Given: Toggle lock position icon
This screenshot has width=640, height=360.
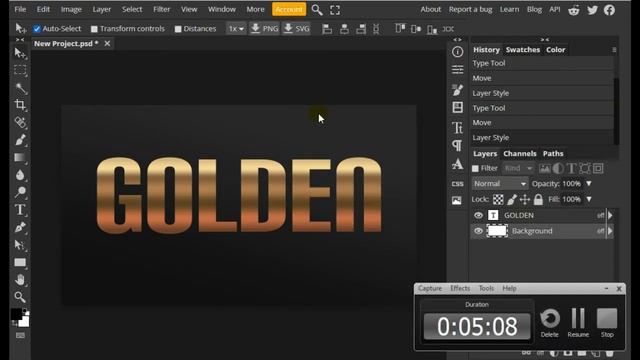Looking at the screenshot, I should coord(525,199).
